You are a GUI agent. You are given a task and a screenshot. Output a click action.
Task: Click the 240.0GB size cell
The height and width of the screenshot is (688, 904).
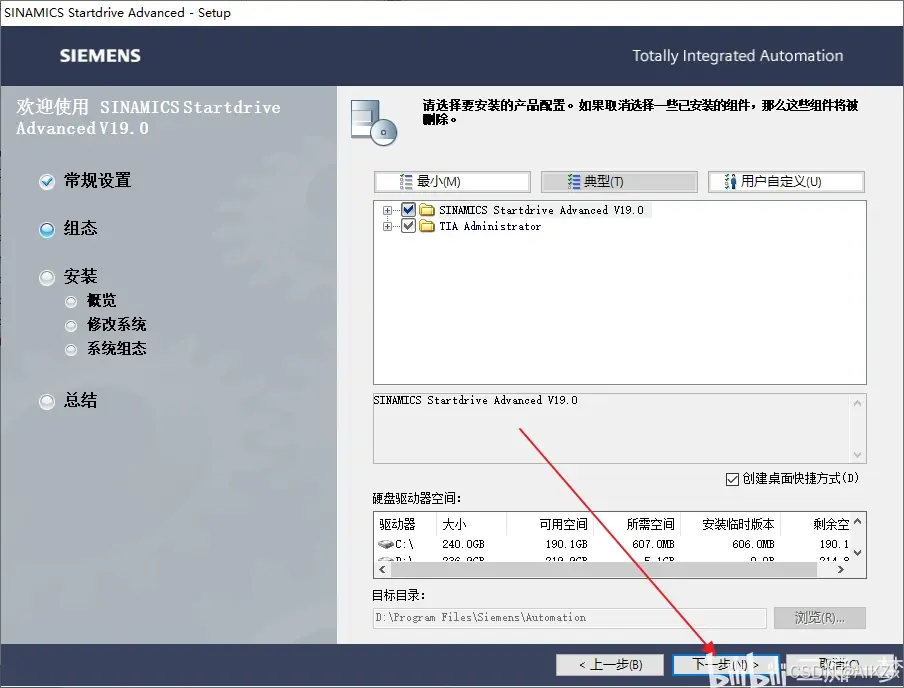click(464, 544)
